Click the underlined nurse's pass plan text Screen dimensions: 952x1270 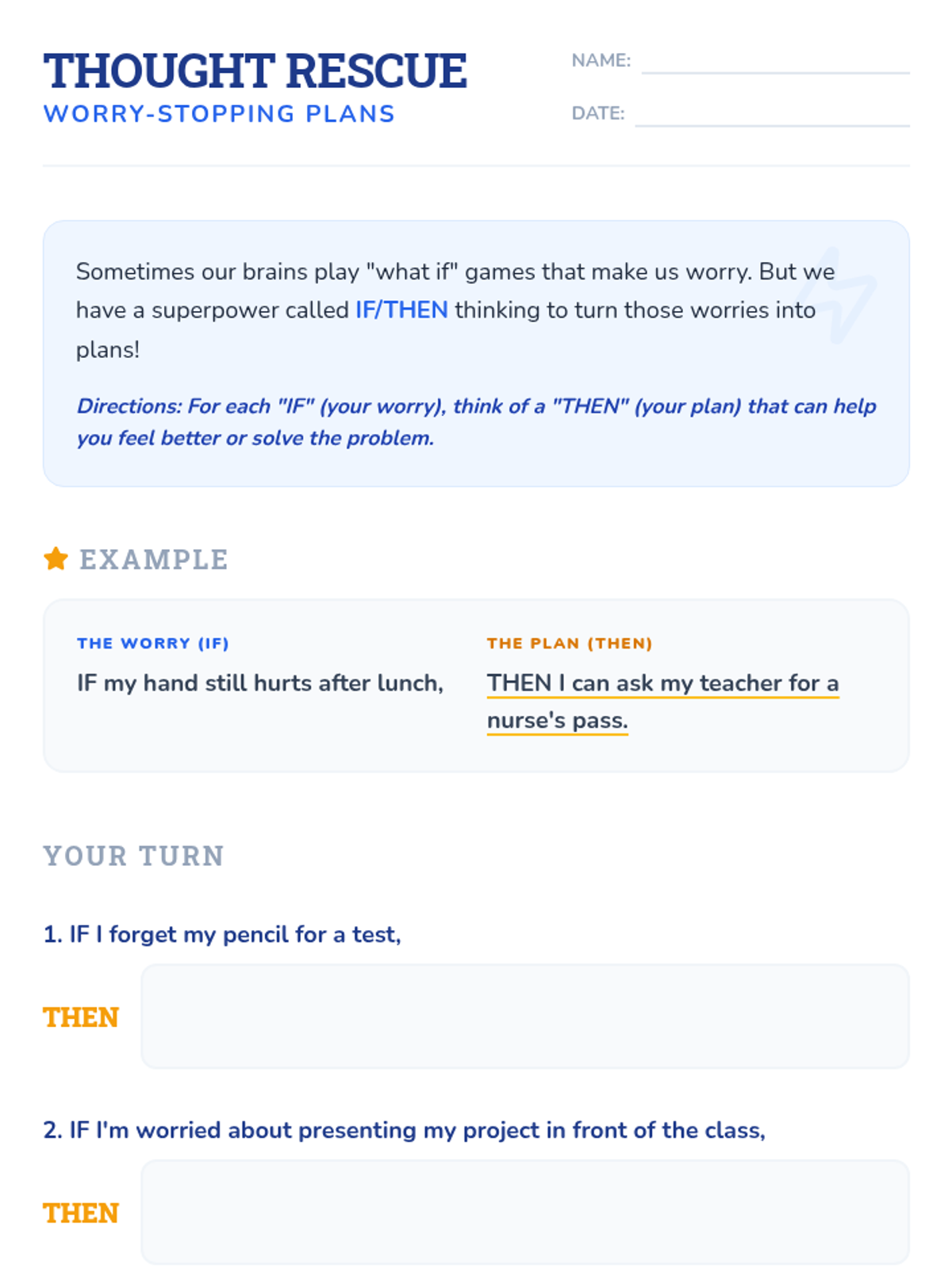click(x=662, y=702)
